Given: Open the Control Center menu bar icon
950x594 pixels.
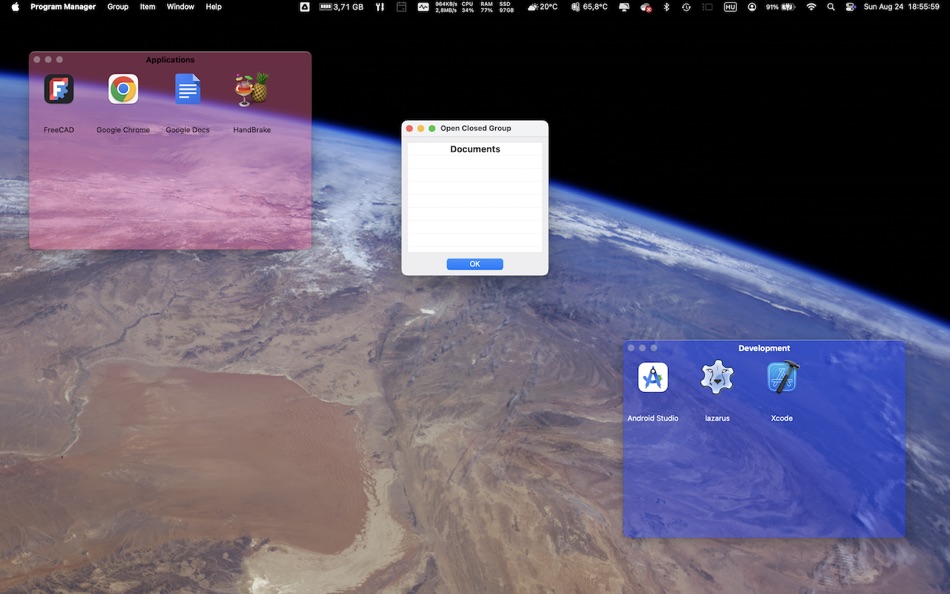Looking at the screenshot, I should point(851,7).
